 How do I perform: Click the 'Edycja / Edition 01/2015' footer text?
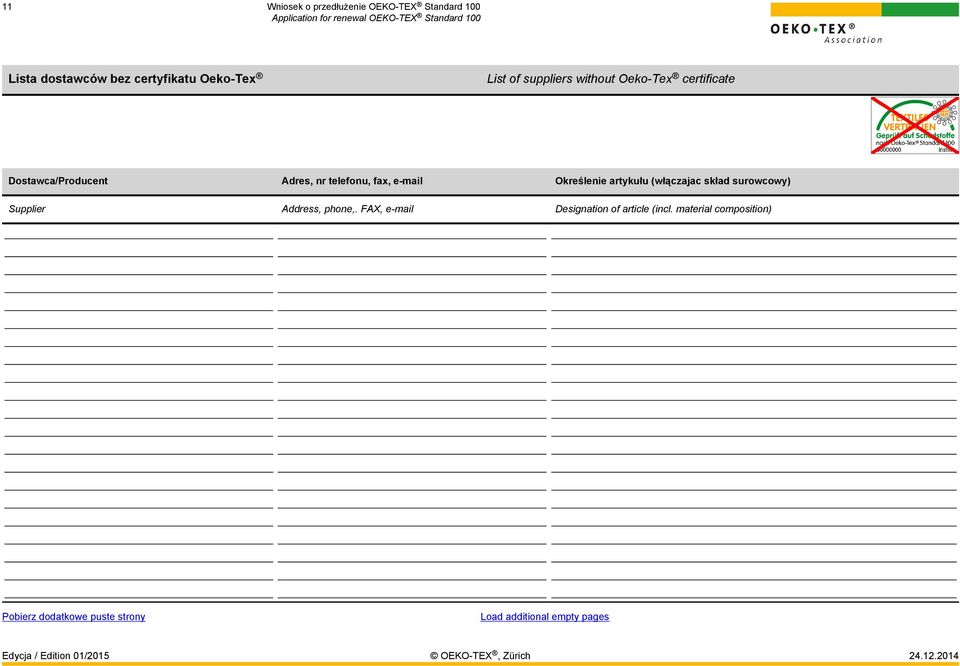click(x=56, y=656)
